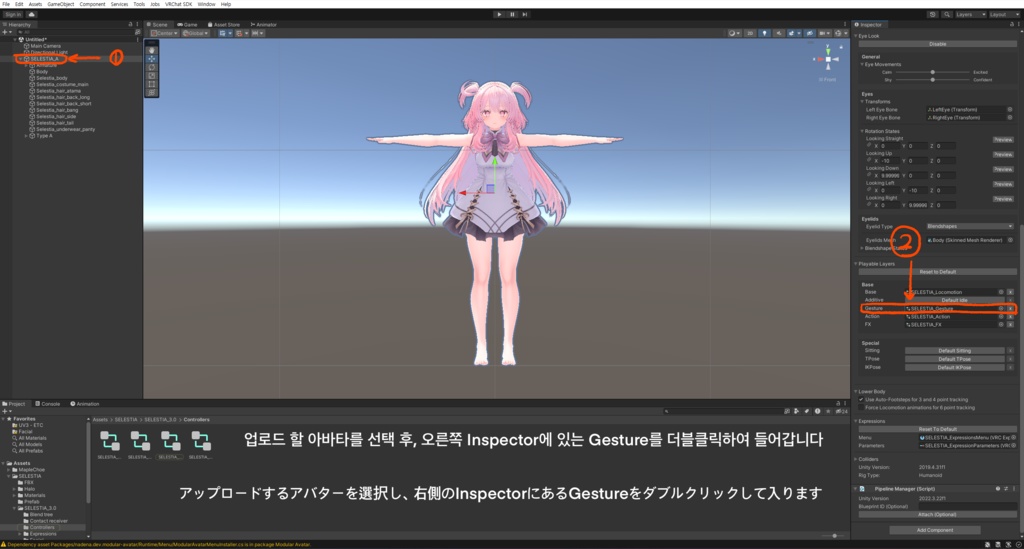Open the Layout dropdown
The image size is (1024, 549).
click(1004, 14)
